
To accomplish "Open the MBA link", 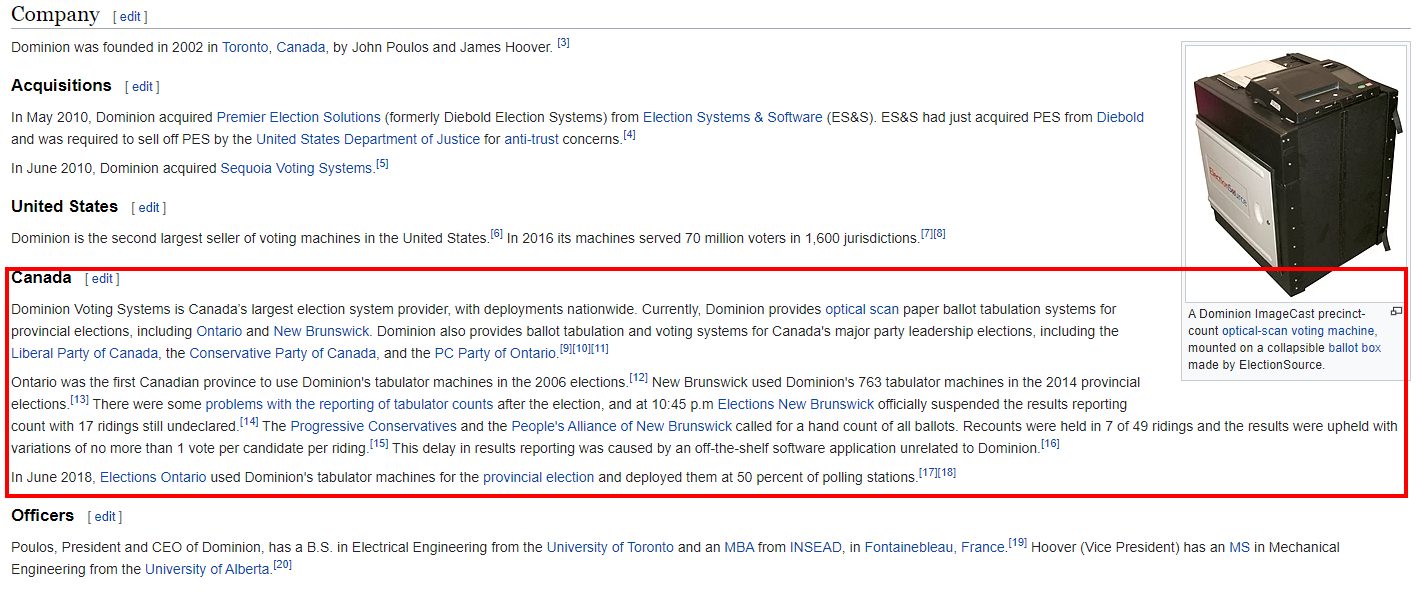I will [739, 547].
